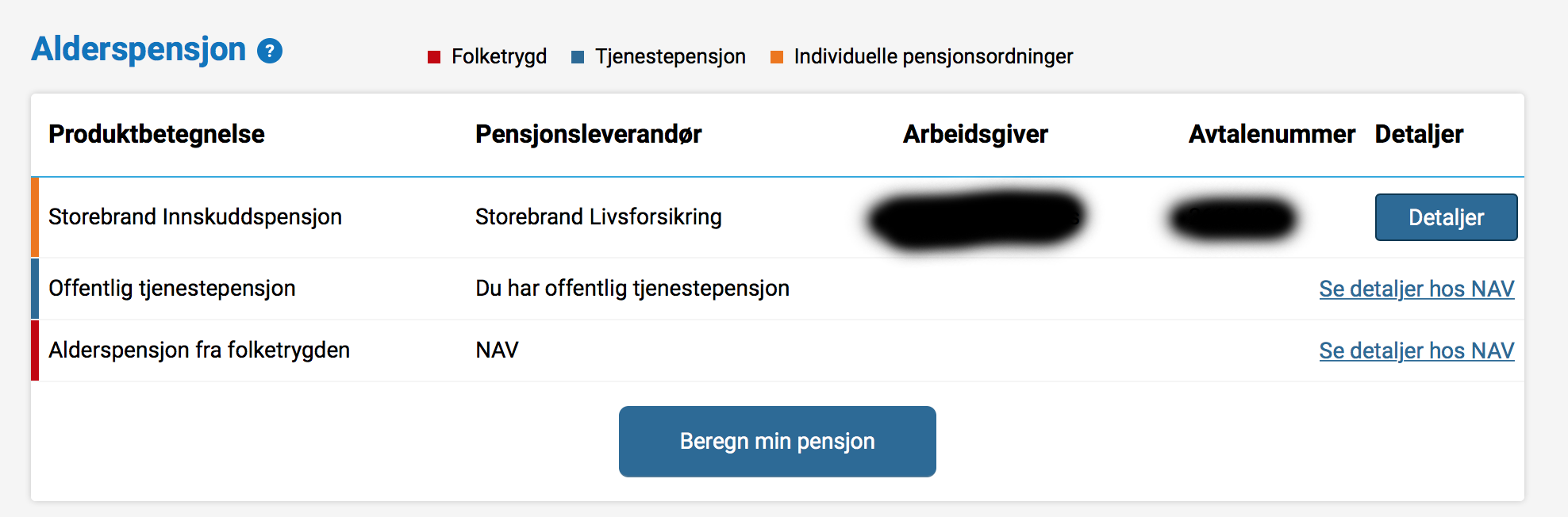Click the orange Individuelle pensjonsordninger legend square
1568x517 pixels.
(x=777, y=57)
